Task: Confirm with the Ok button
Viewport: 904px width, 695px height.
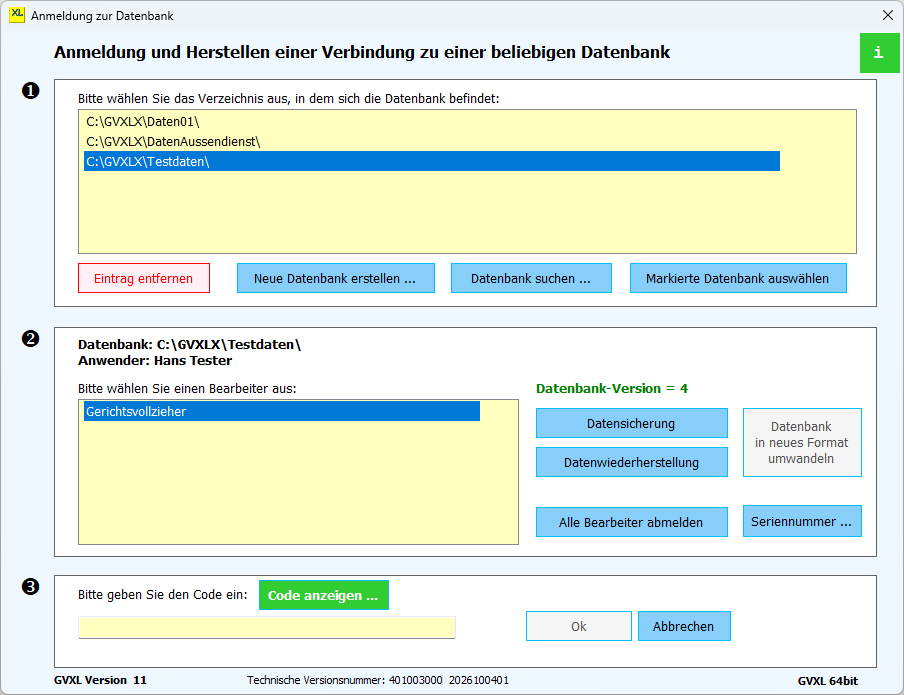Action: [x=579, y=626]
